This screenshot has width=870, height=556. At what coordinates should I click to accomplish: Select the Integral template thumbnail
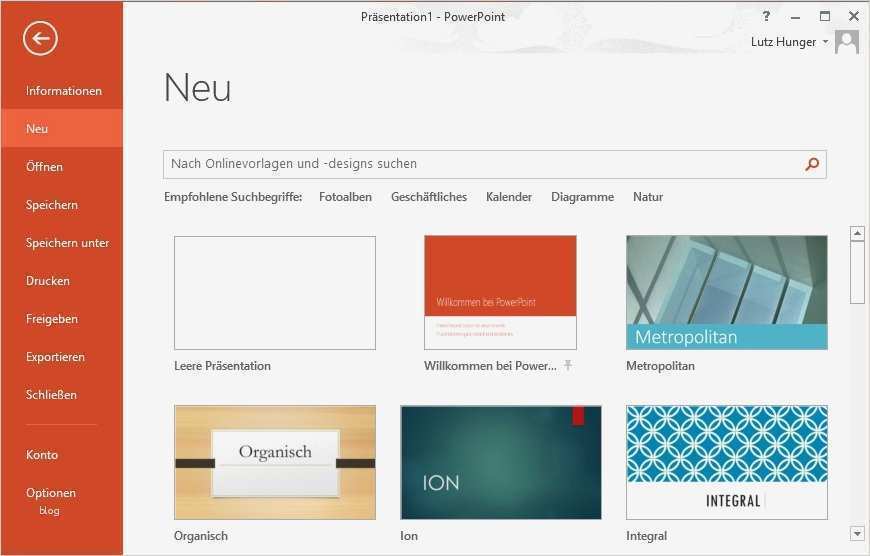coord(727,462)
